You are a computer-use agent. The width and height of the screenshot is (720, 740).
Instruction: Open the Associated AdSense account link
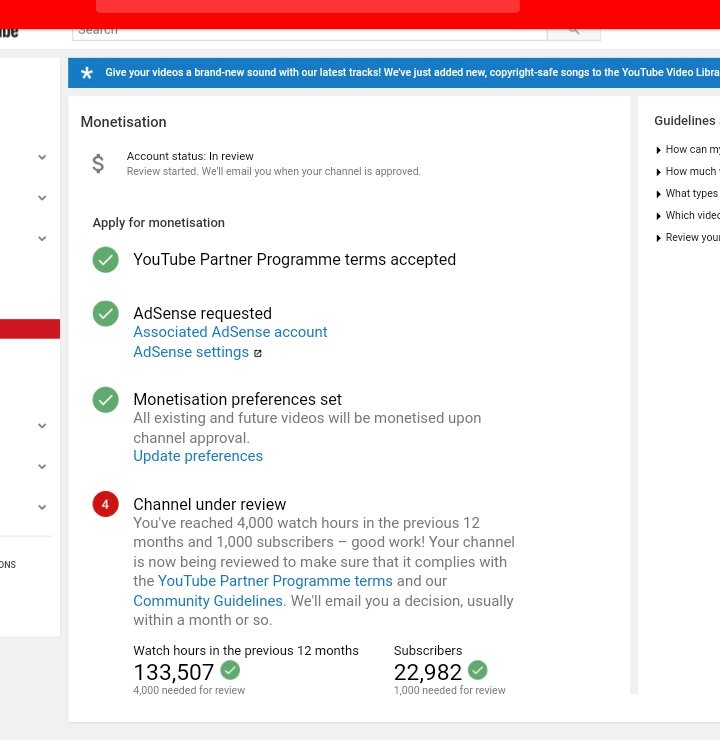pos(230,332)
